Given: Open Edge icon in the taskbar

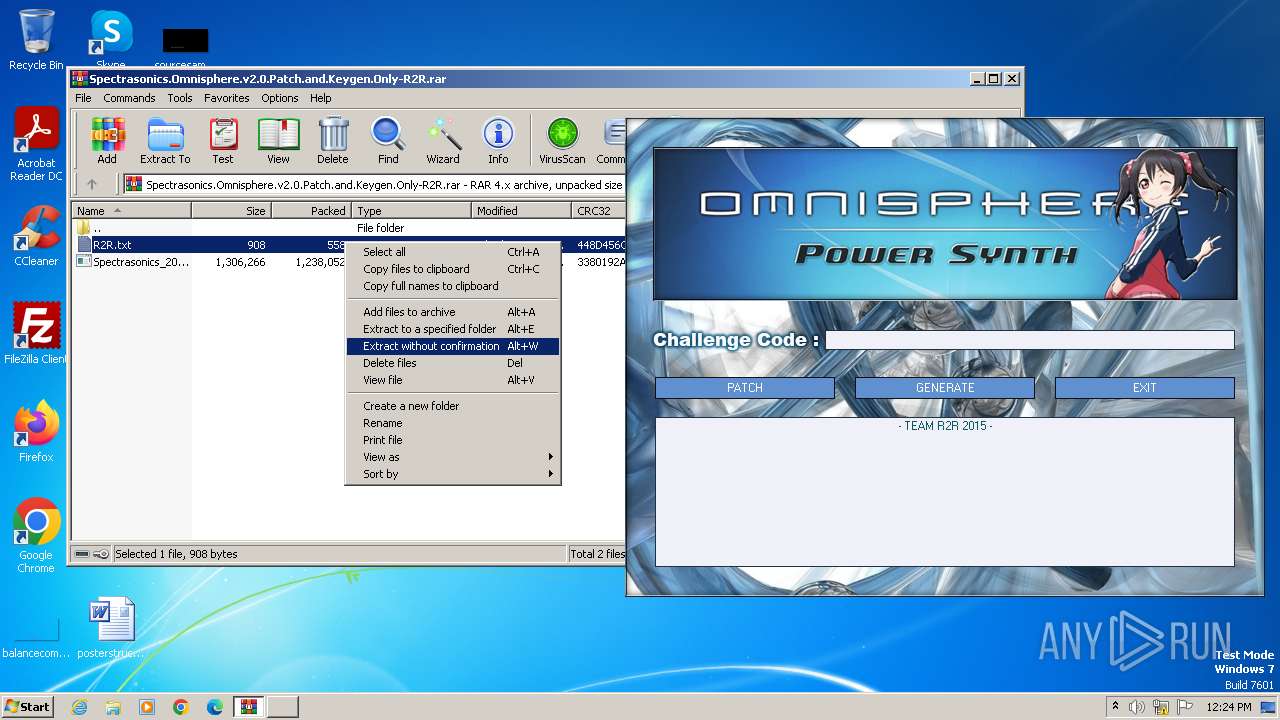Looking at the screenshot, I should (215, 707).
